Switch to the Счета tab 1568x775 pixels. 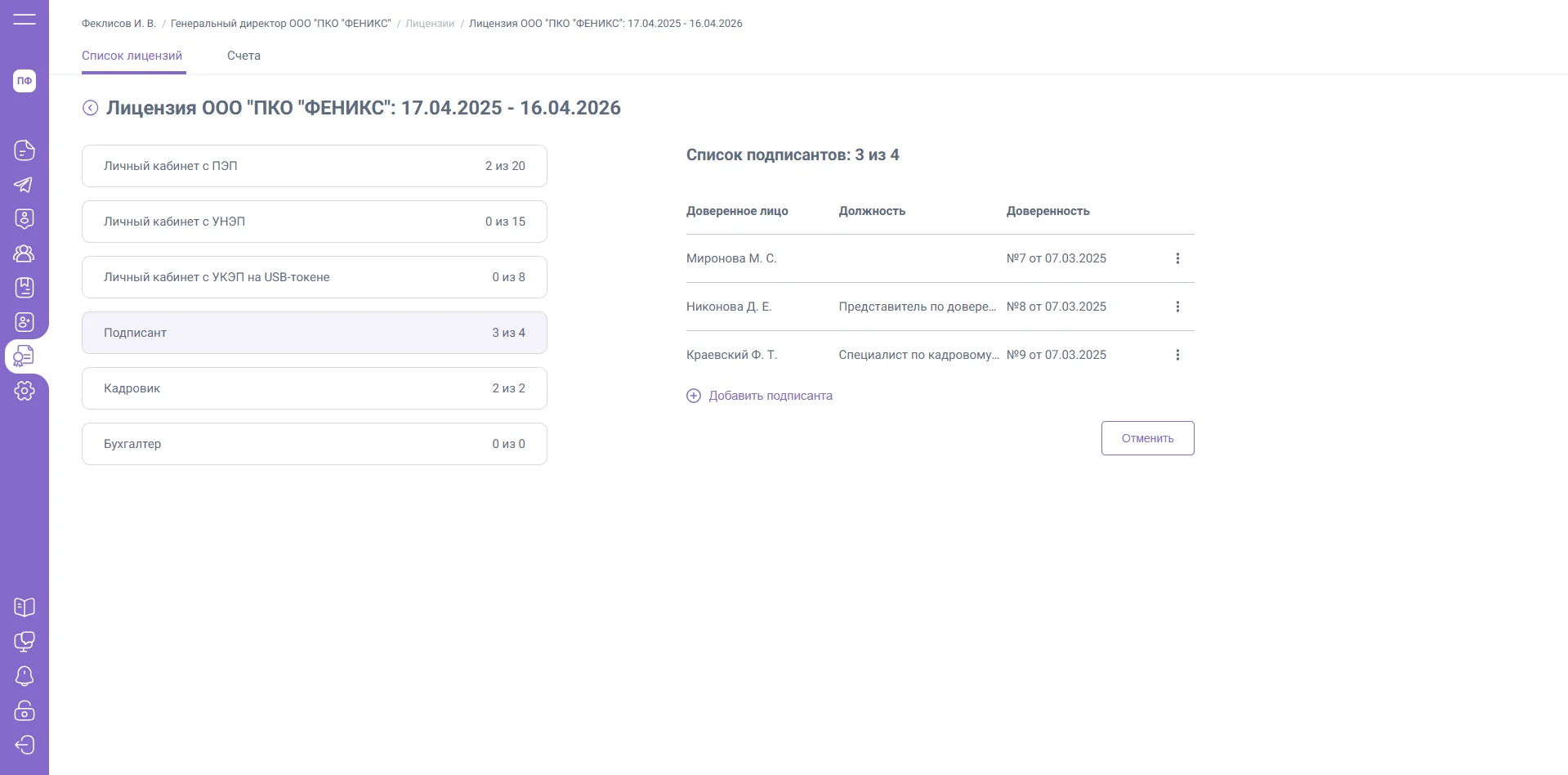(x=243, y=56)
